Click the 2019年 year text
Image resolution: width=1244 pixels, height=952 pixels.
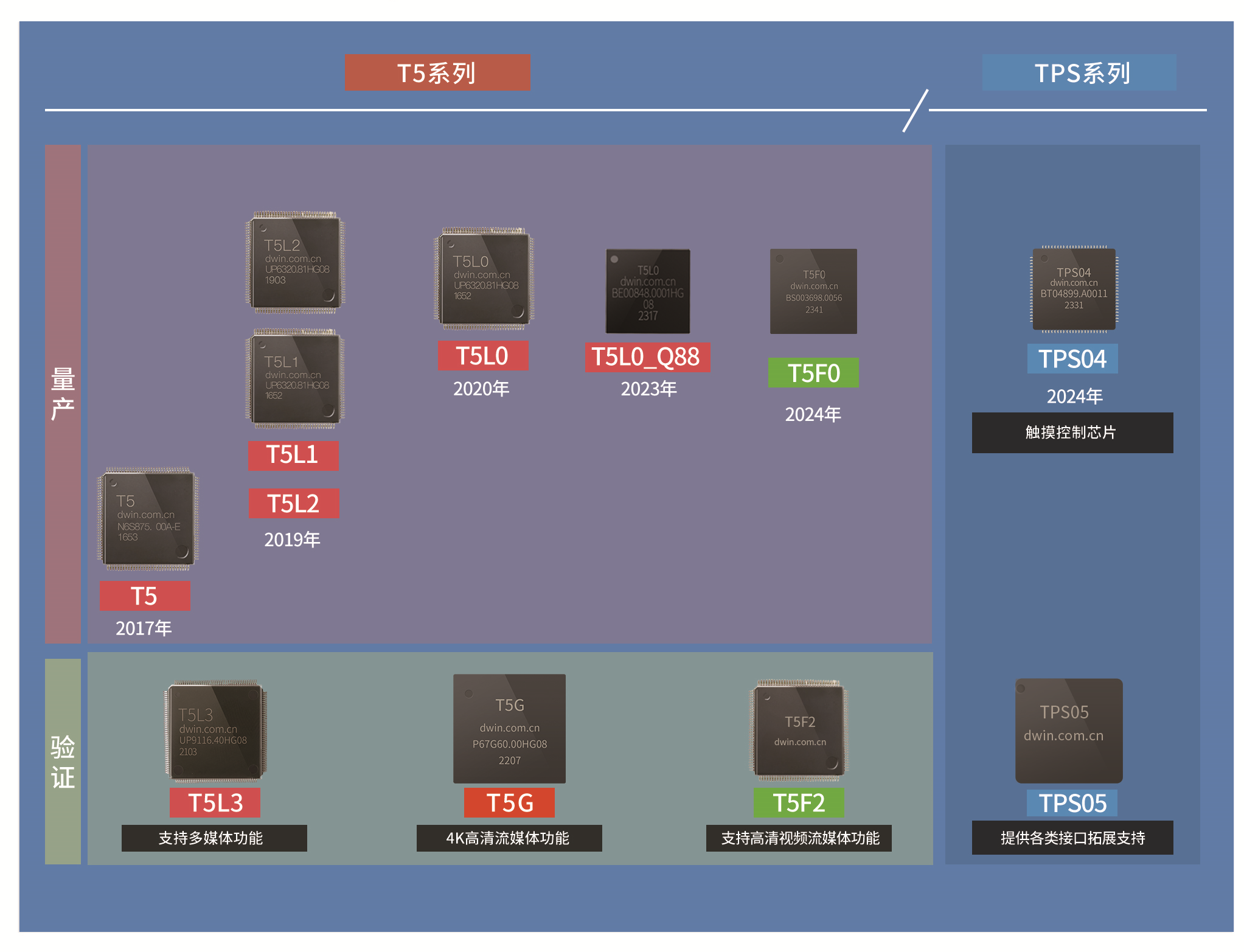pos(293,540)
